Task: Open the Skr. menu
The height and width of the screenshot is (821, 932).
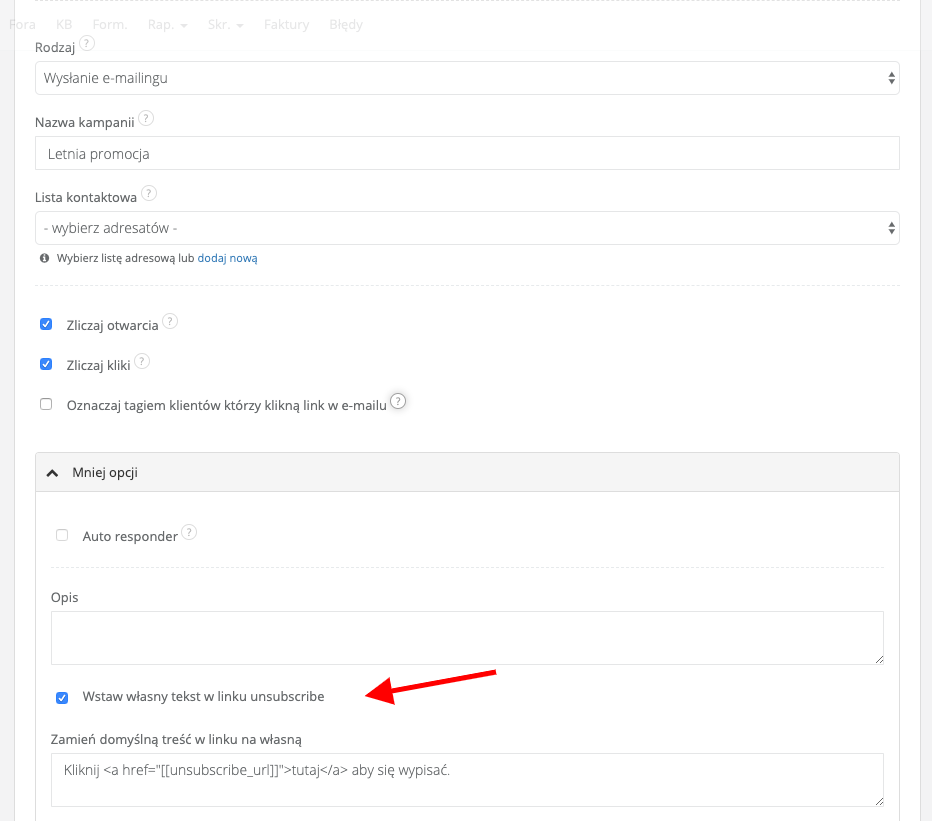Action: pos(225,24)
